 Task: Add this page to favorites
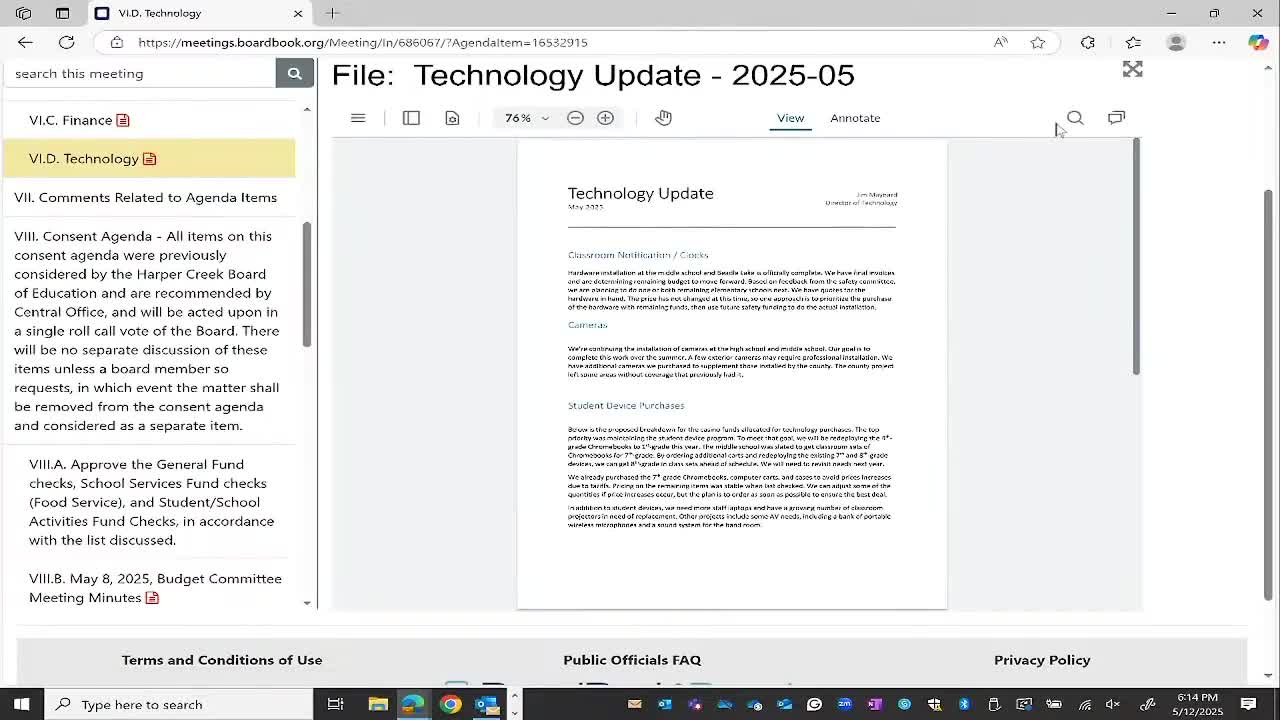1038,42
